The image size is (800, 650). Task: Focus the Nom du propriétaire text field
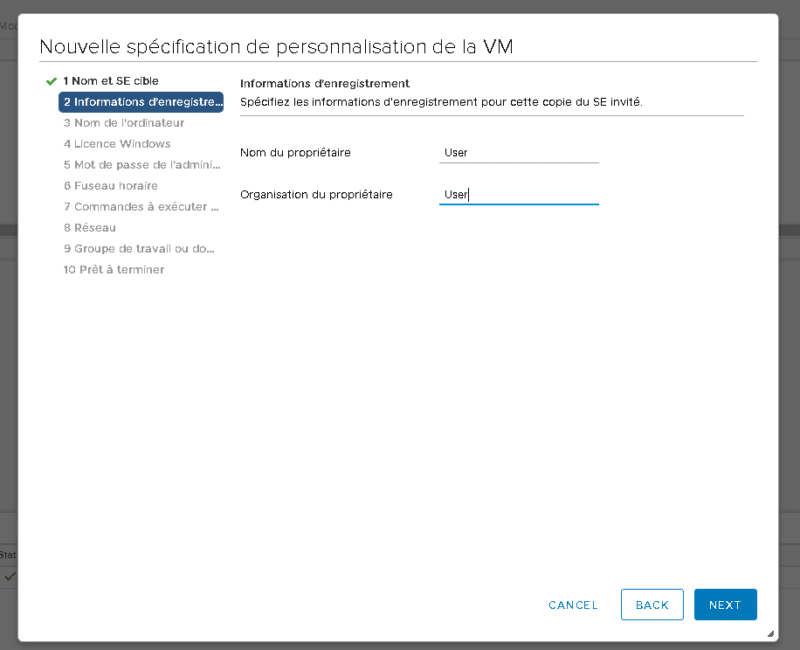pyautogui.click(x=518, y=153)
